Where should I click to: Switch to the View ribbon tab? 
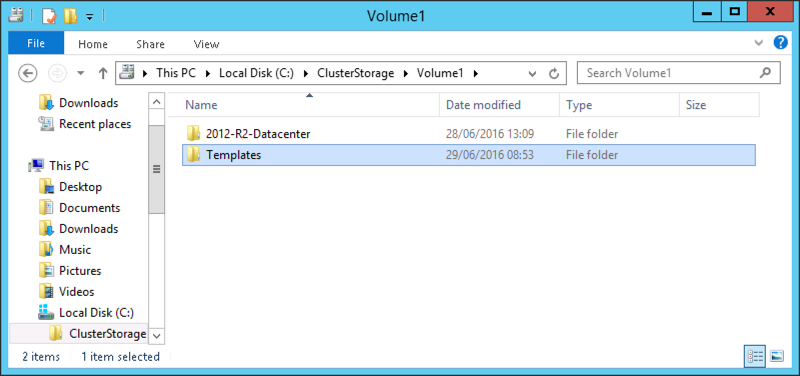pyautogui.click(x=207, y=44)
